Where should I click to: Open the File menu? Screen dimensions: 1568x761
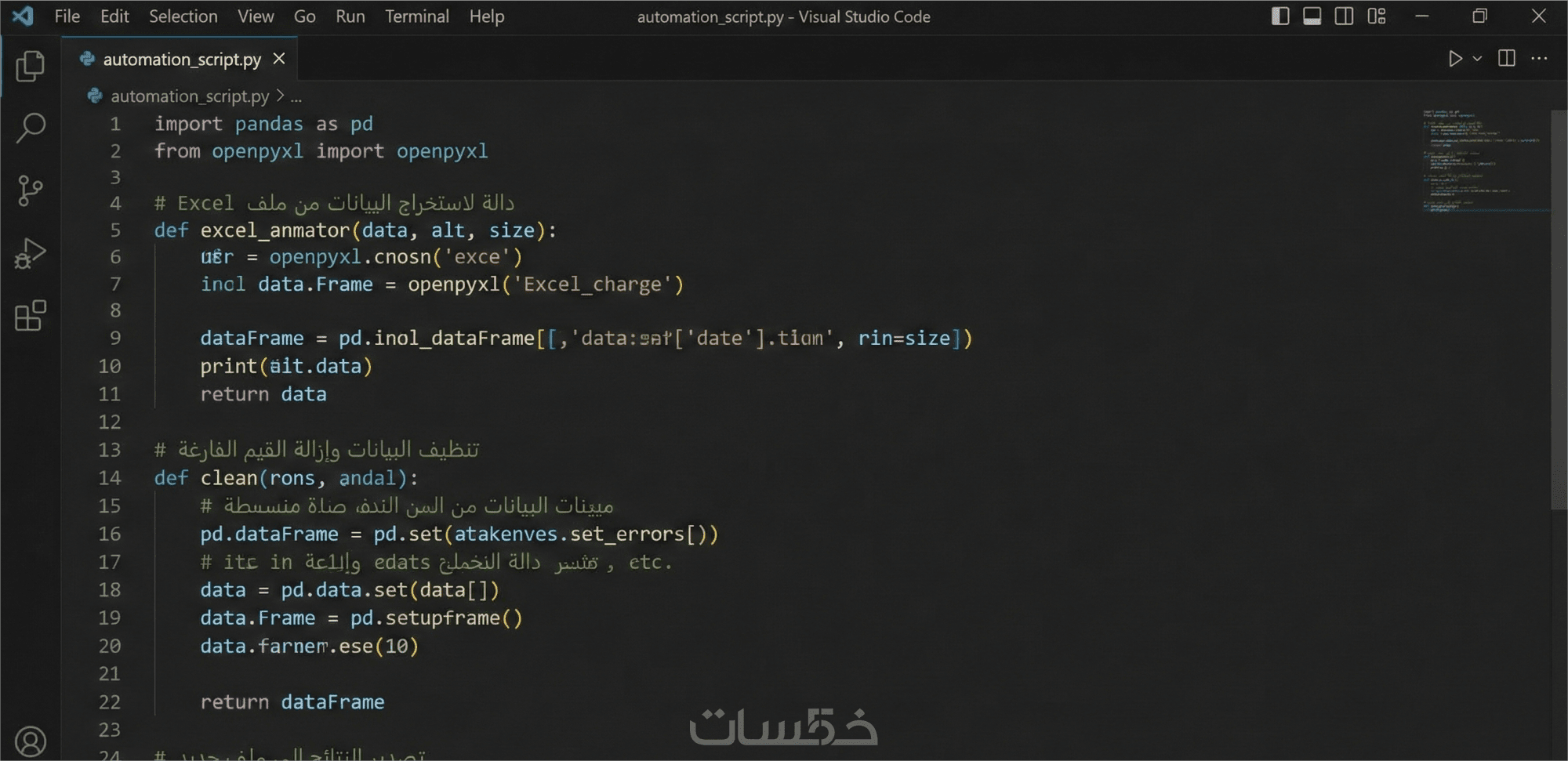(x=67, y=16)
